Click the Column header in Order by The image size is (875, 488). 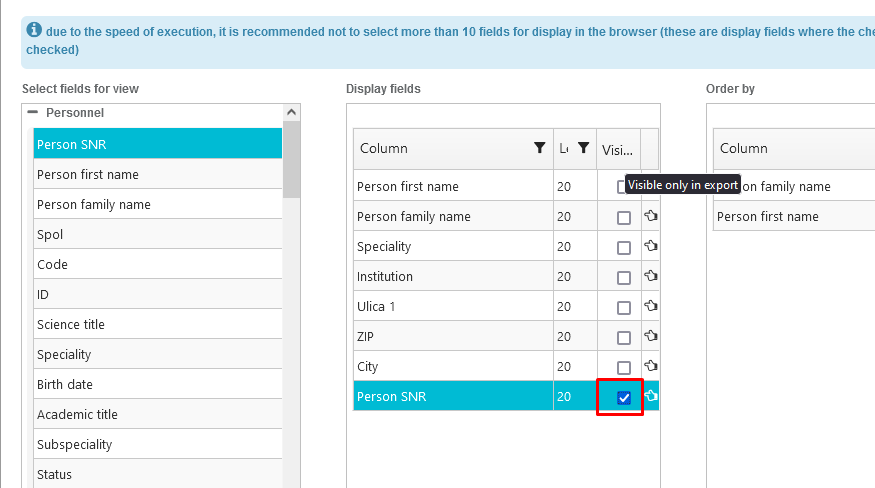click(744, 148)
